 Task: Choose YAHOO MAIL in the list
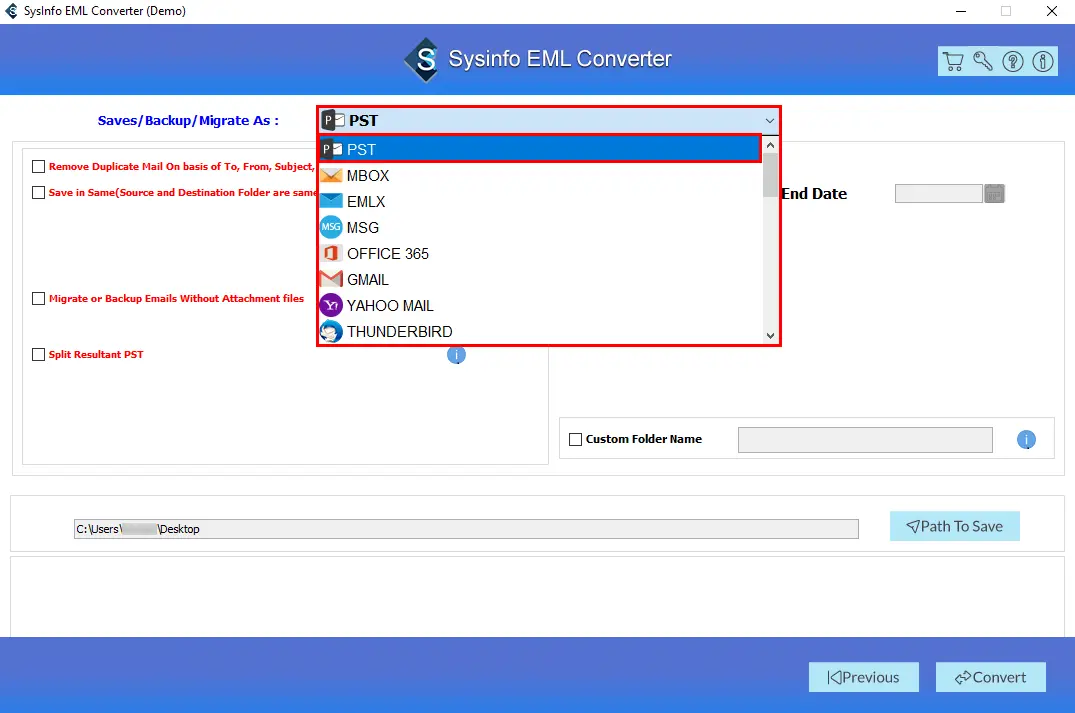[540, 306]
